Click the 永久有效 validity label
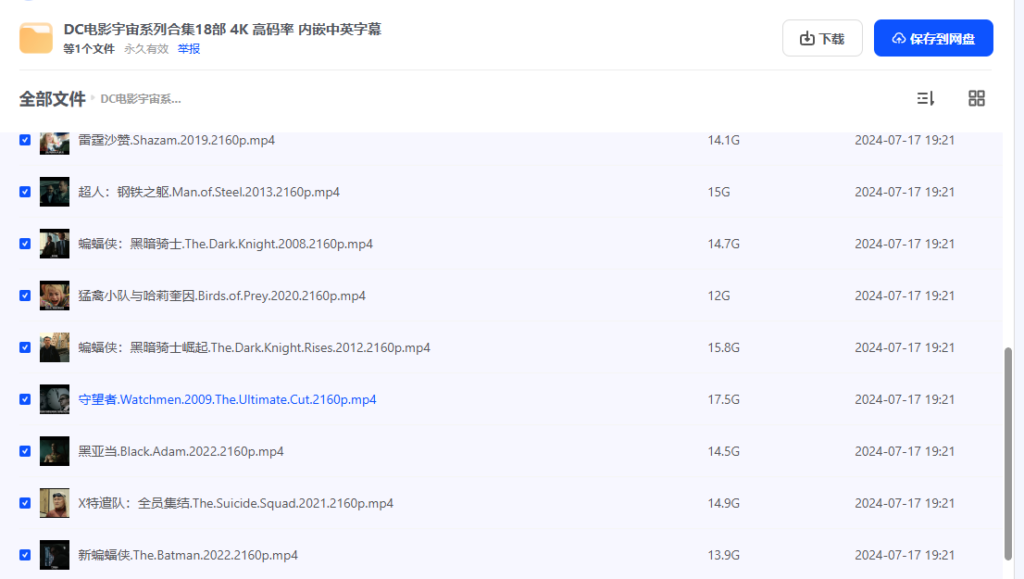Screen dimensions: 1024x579 tap(146, 49)
